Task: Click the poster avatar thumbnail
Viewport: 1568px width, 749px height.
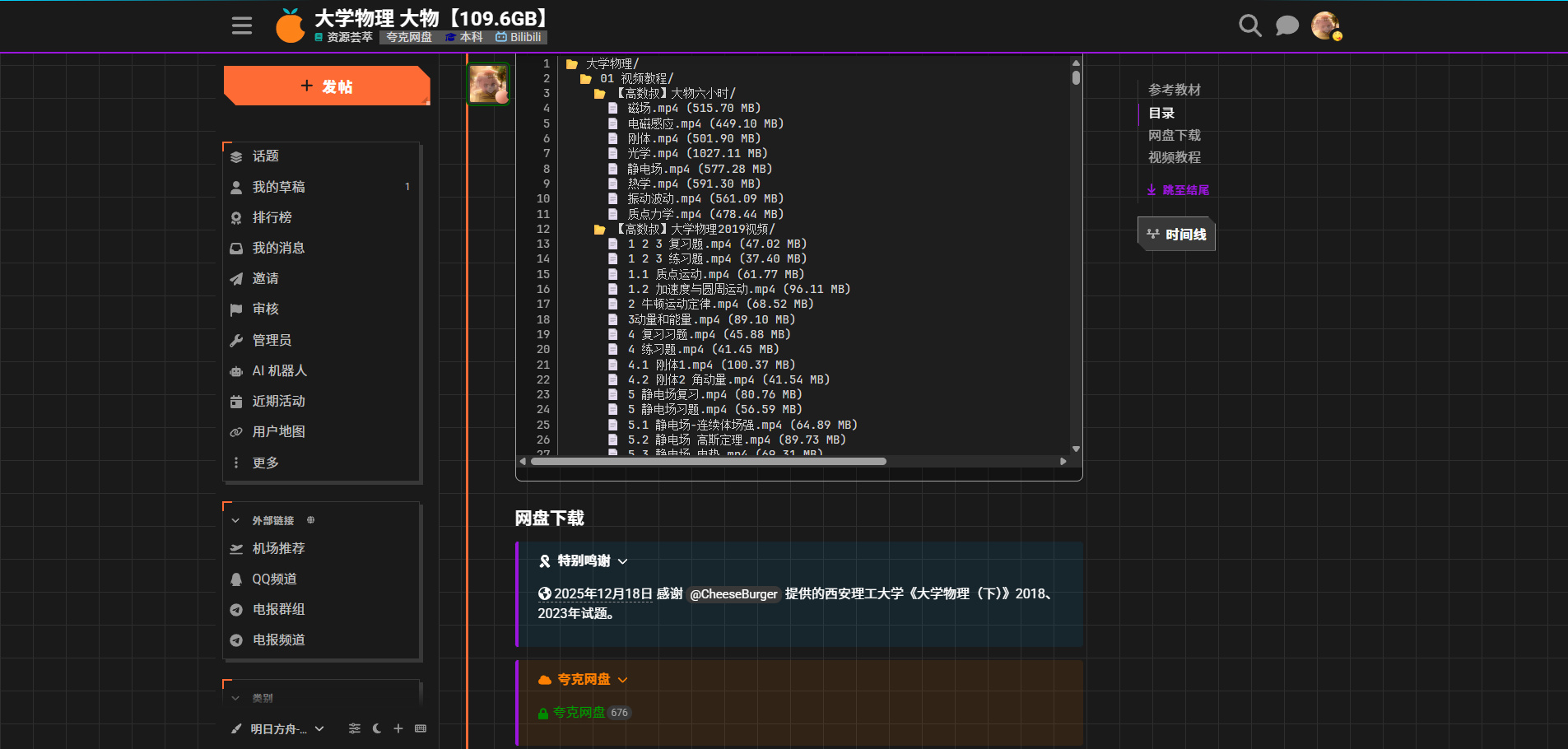Action: (x=488, y=84)
